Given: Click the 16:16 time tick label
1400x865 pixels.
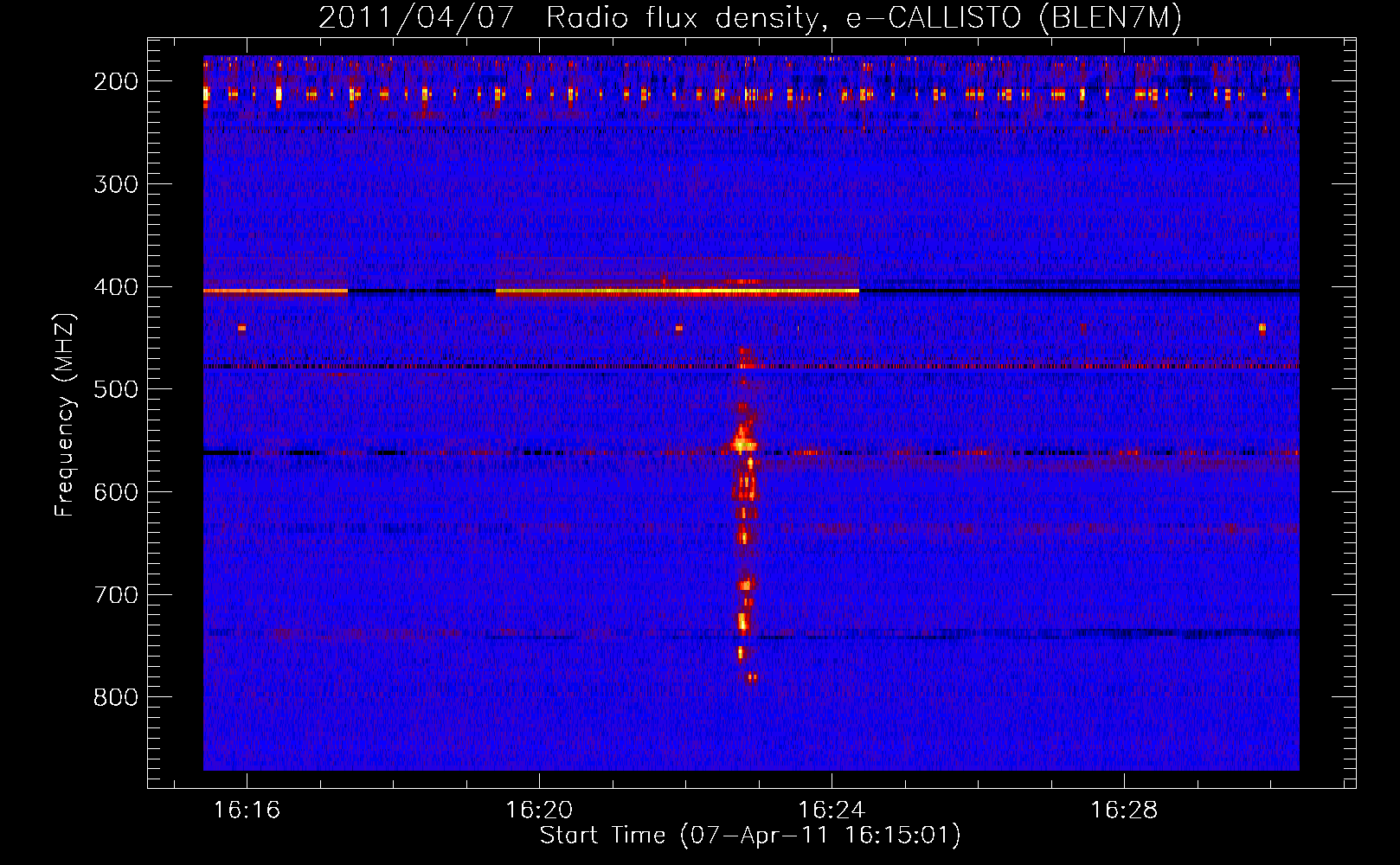Looking at the screenshot, I should (x=247, y=811).
